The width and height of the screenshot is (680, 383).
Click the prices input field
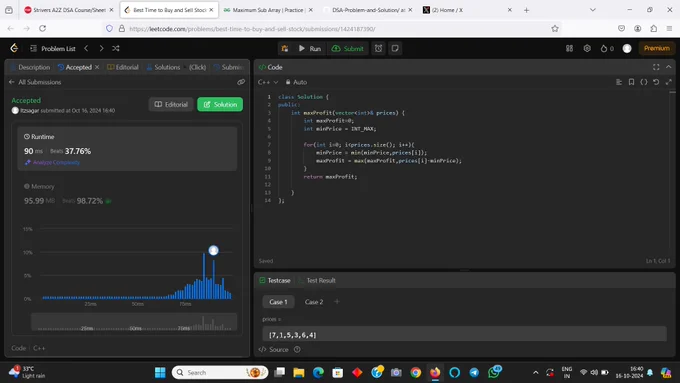click(464, 334)
